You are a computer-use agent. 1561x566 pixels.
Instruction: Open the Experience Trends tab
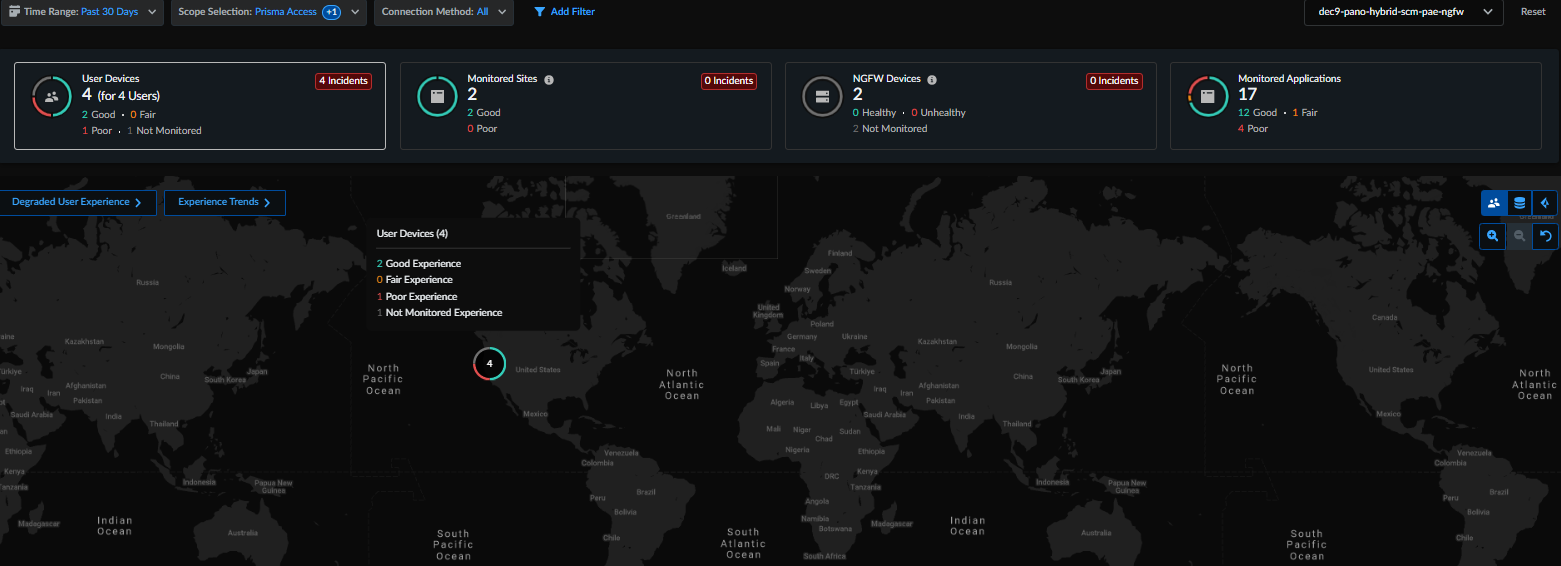[225, 202]
